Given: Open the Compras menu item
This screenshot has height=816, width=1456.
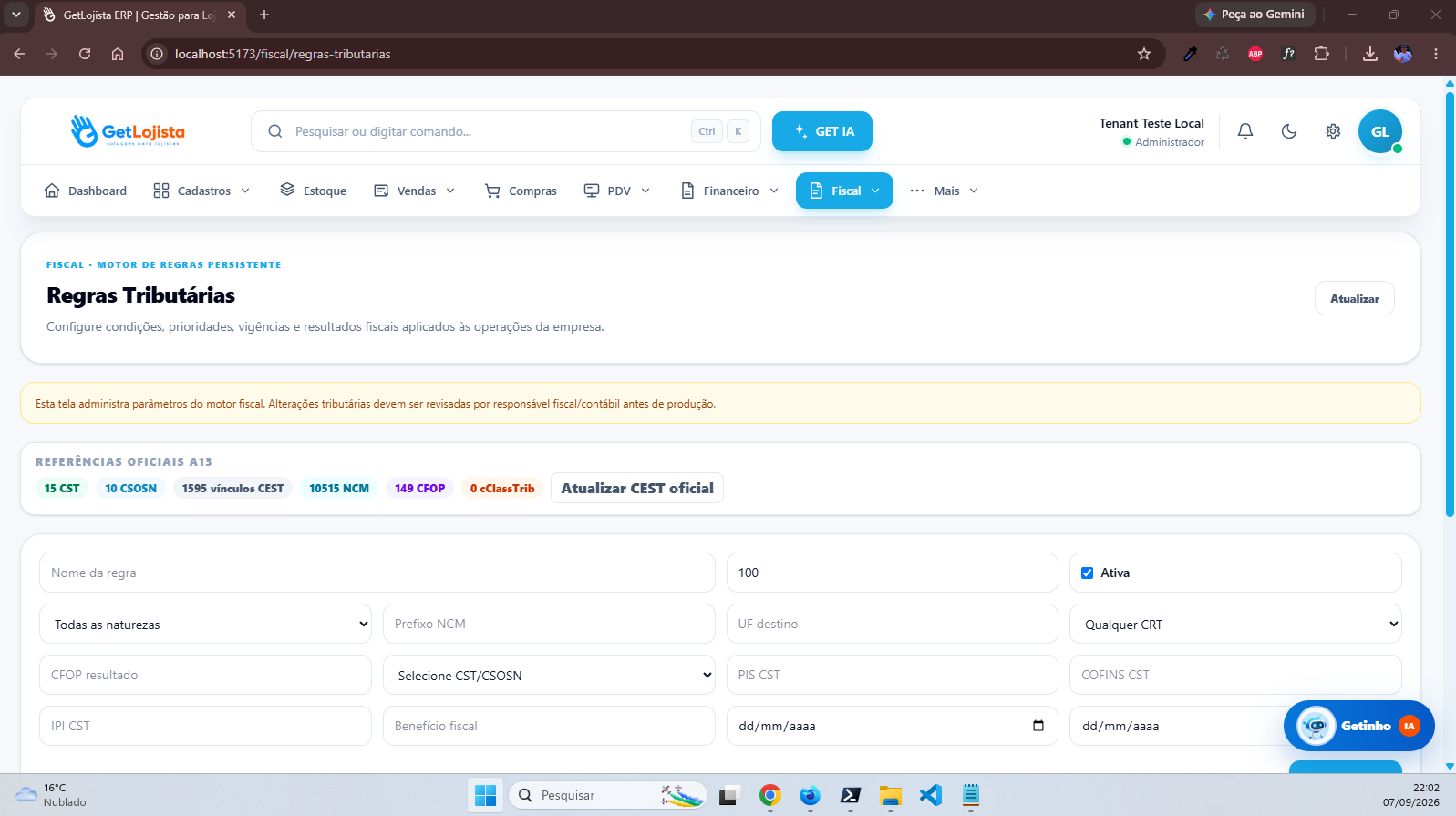Looking at the screenshot, I should tap(521, 191).
